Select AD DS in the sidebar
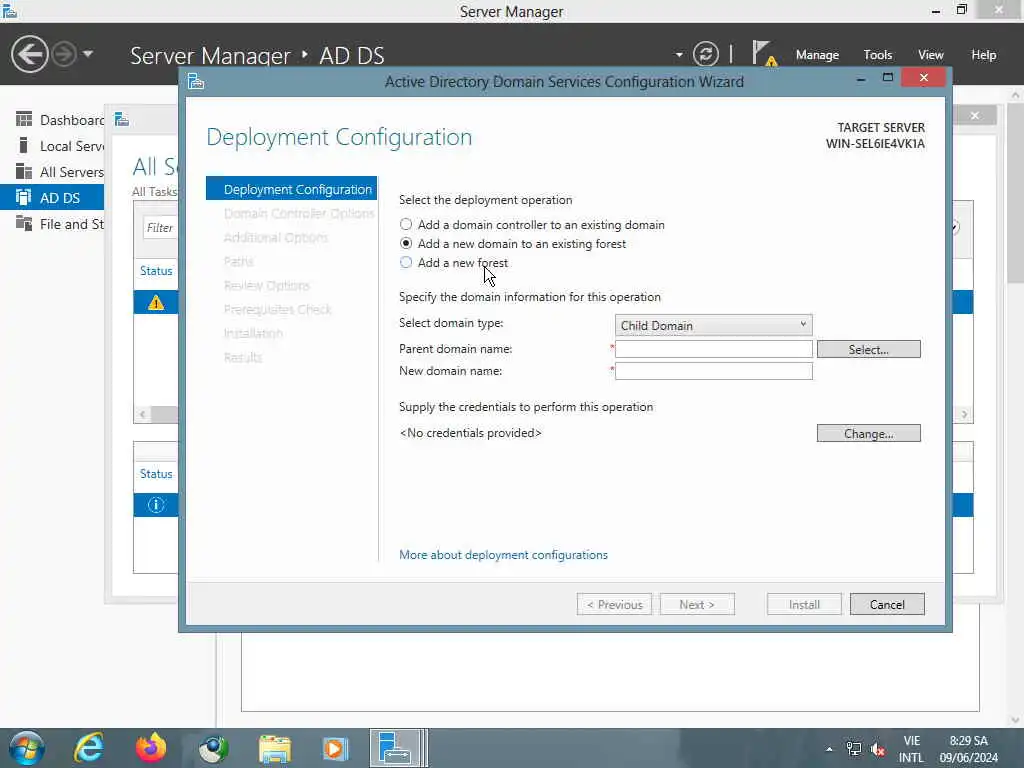Viewport: 1024px width, 768px height. coord(52,198)
